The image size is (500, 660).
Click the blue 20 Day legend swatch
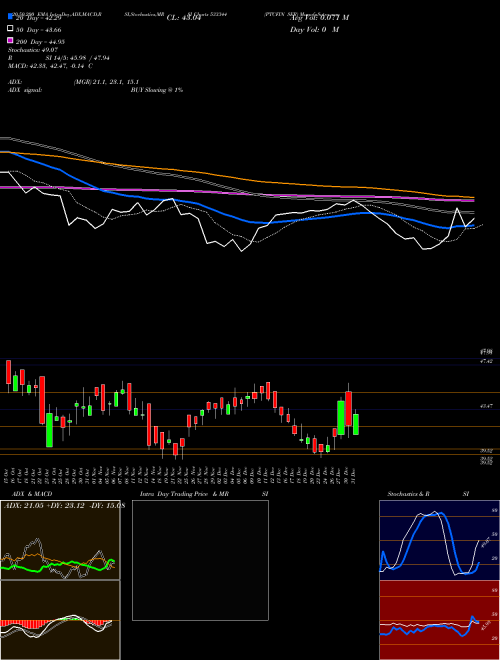pyautogui.click(x=10, y=16)
